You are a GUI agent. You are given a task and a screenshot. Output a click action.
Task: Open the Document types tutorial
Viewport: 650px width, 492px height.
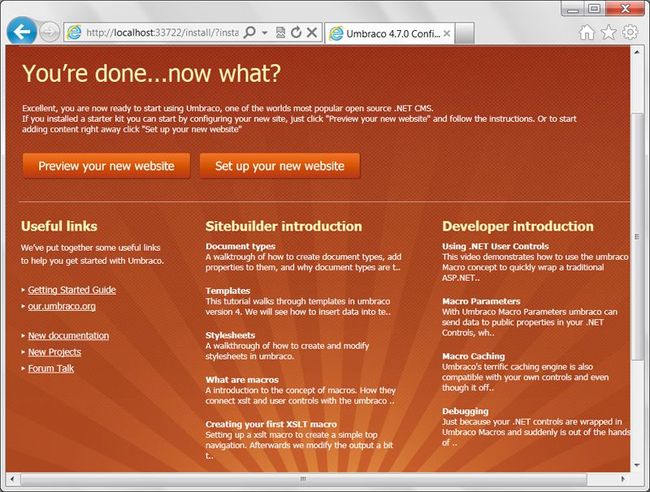pyautogui.click(x=240, y=246)
